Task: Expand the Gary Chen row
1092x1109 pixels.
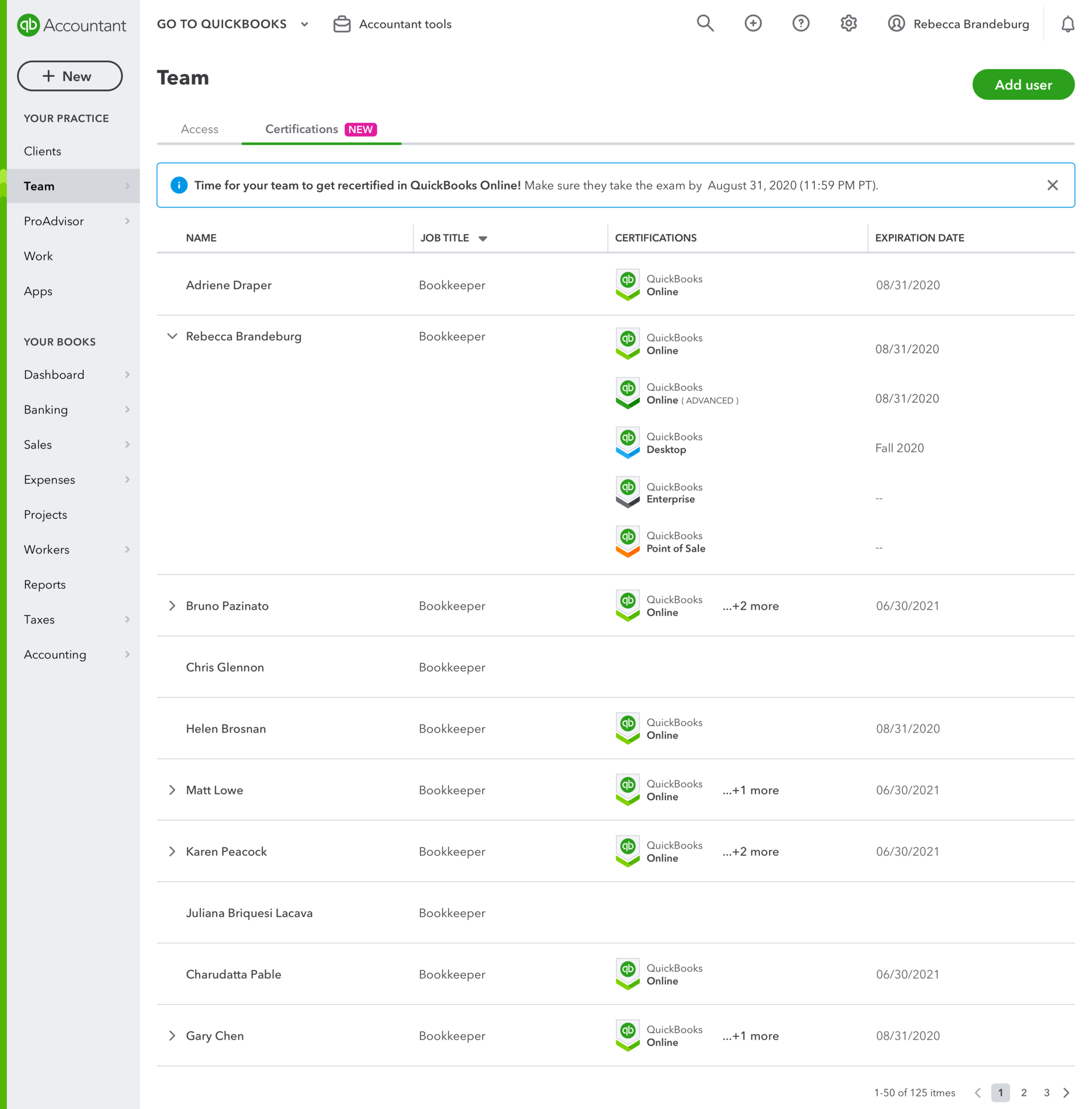Action: point(172,1036)
